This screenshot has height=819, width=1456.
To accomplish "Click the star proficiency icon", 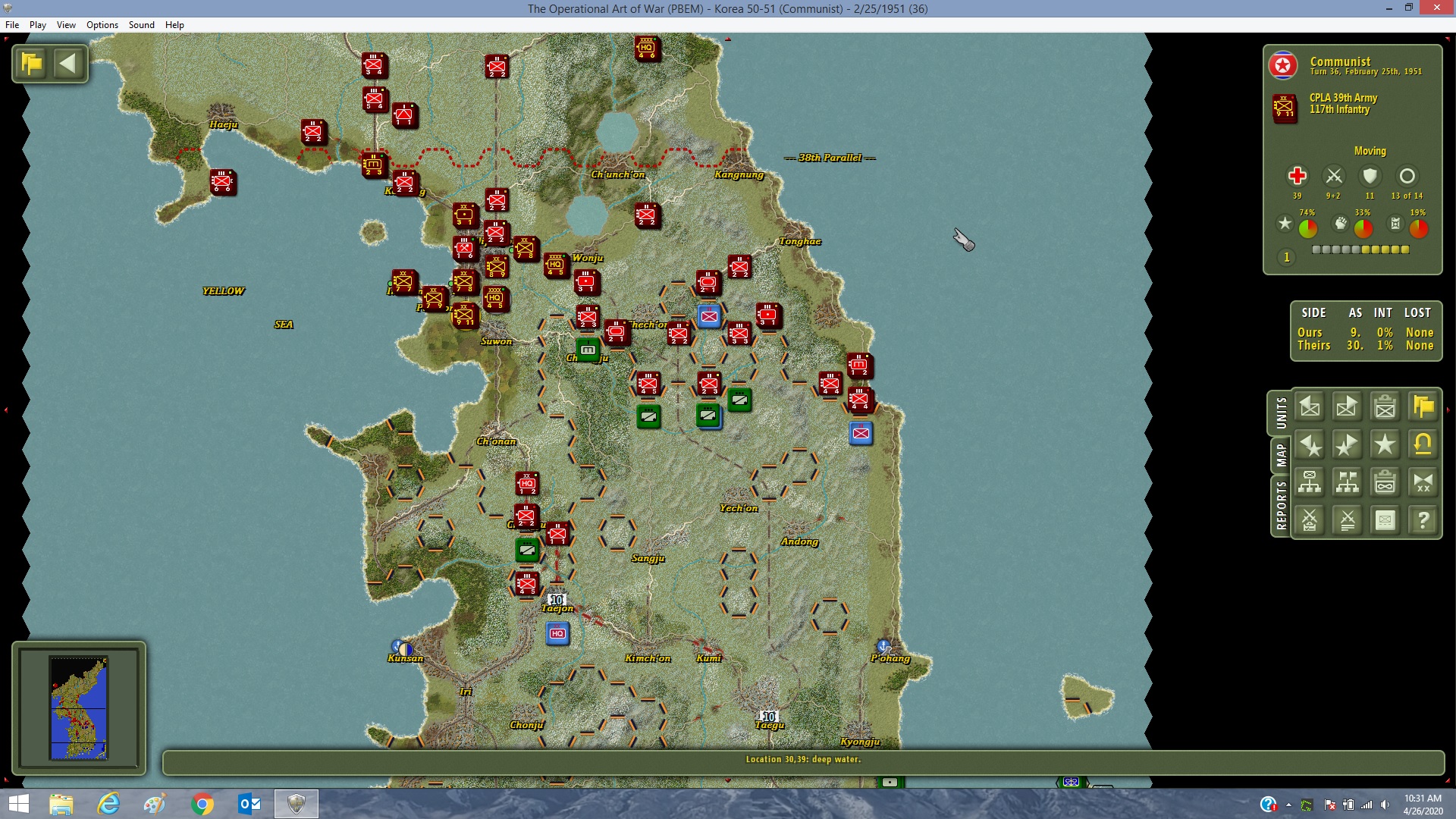I will (x=1285, y=224).
